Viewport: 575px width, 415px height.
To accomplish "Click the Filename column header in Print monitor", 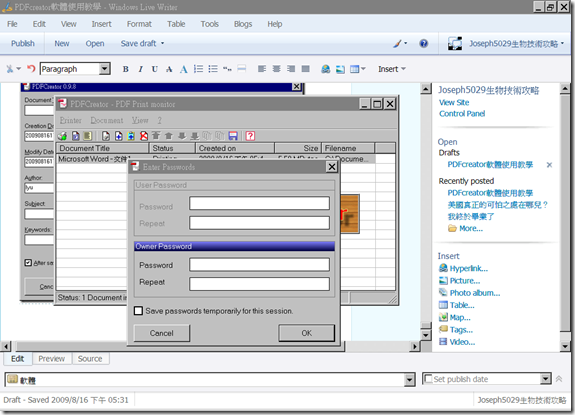I will [348, 148].
